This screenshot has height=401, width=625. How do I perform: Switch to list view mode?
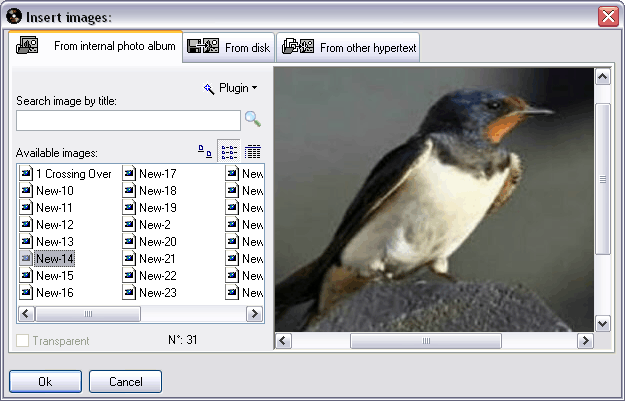pyautogui.click(x=229, y=152)
